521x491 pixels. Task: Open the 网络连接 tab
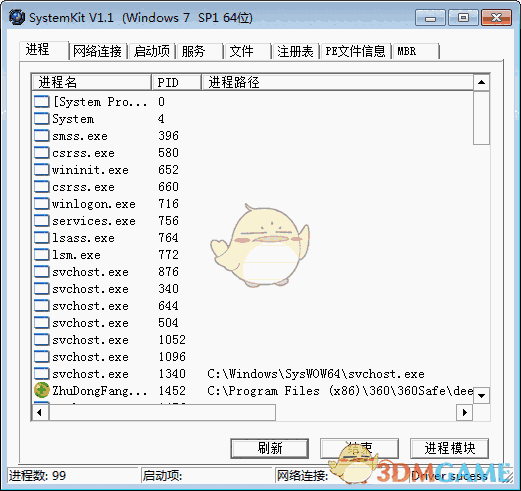tap(98, 52)
